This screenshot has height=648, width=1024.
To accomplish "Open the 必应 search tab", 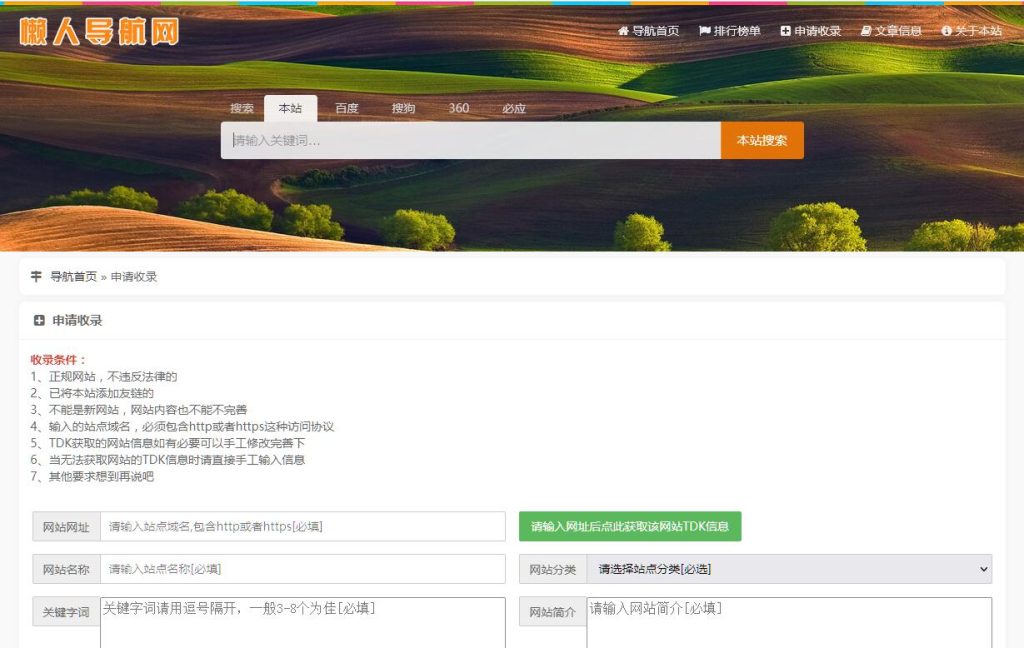I will 513,108.
